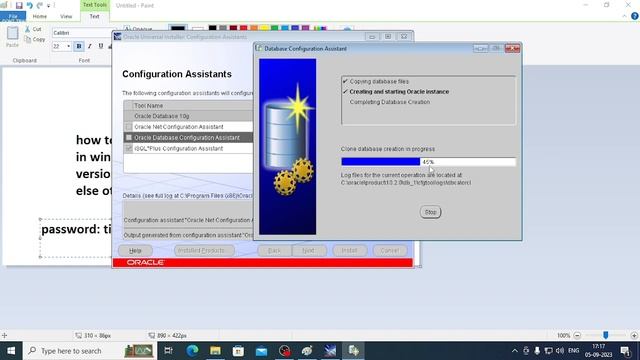Select the 'Oracle Database 10g' row
This screenshot has height=360, width=640.
tap(188, 116)
